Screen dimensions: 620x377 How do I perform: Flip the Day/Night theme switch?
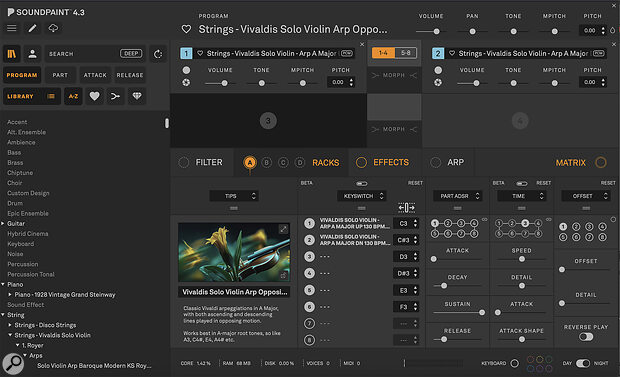[x=582, y=363]
